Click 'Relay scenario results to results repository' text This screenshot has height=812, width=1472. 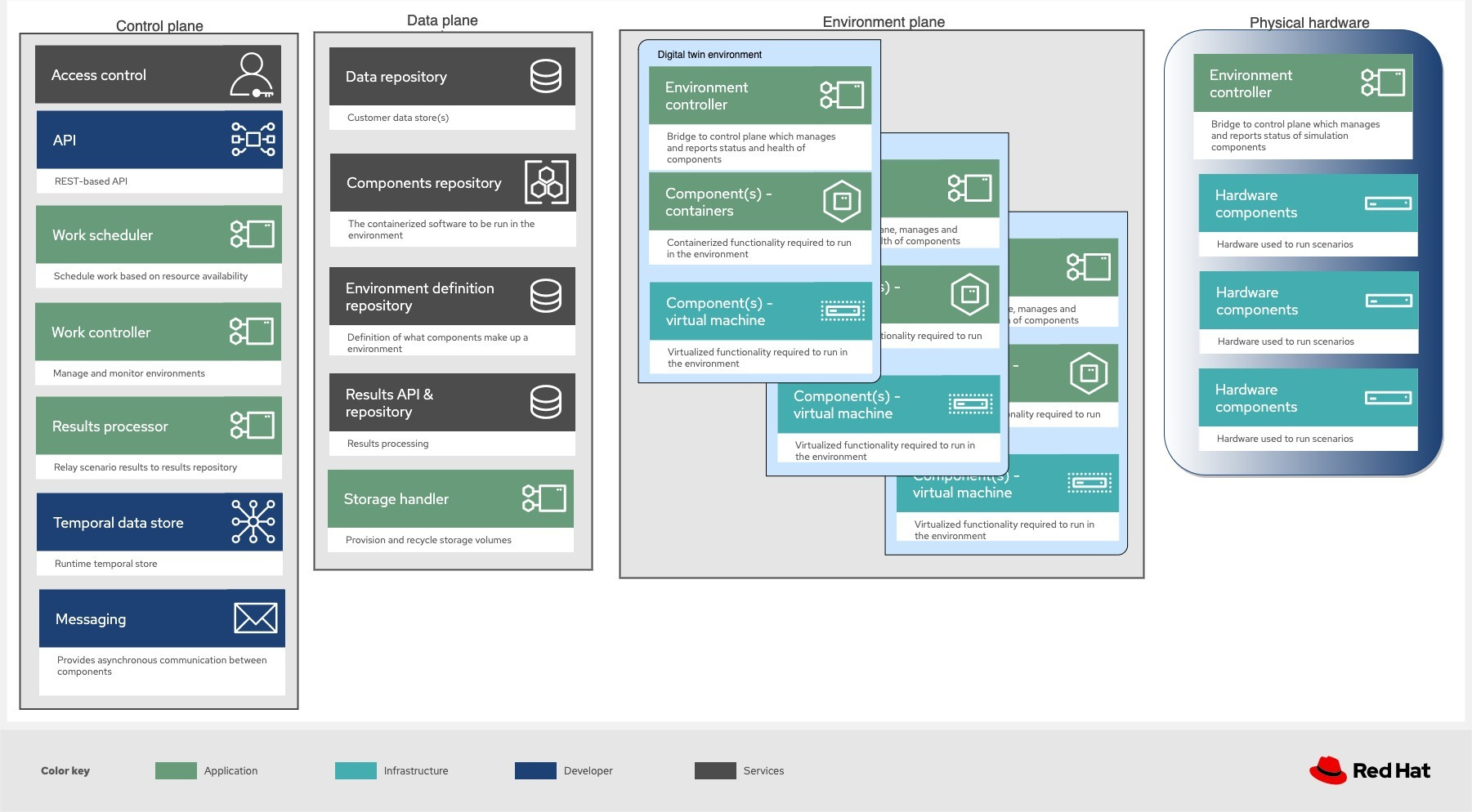tap(145, 467)
